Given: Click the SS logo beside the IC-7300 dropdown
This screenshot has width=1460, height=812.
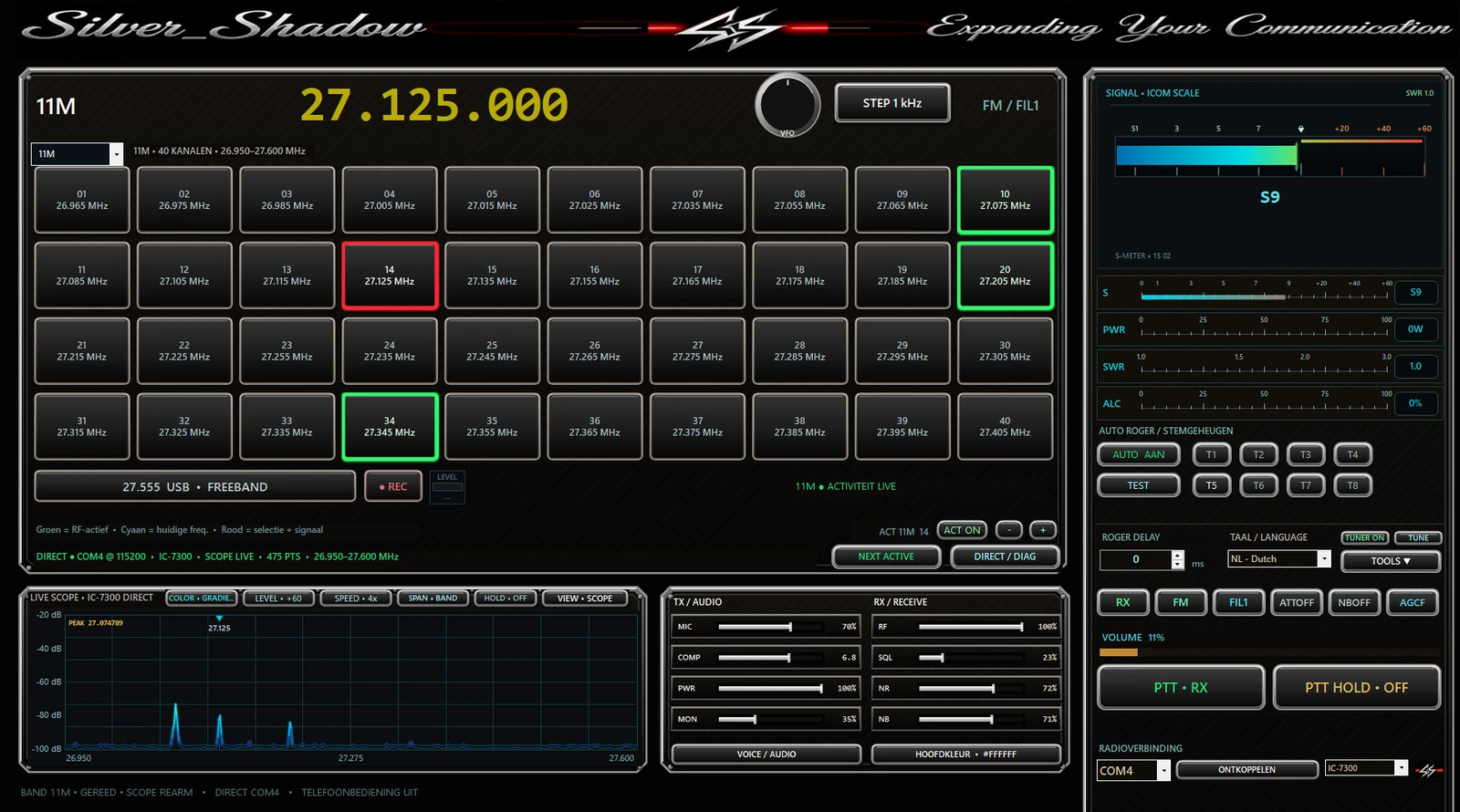Looking at the screenshot, I should tap(1428, 770).
